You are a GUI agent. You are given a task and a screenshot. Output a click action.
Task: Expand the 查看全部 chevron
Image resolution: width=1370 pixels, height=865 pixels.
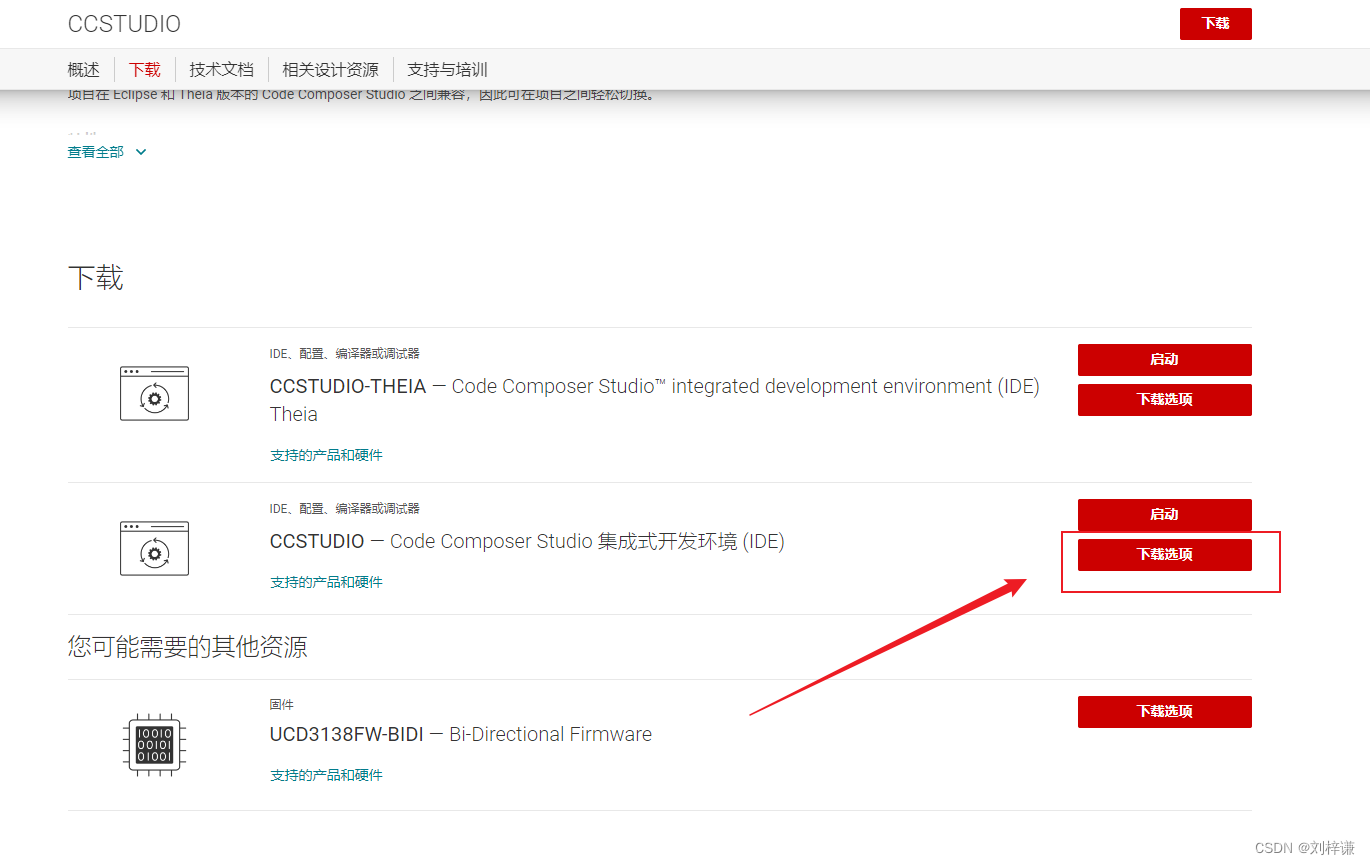(141, 152)
